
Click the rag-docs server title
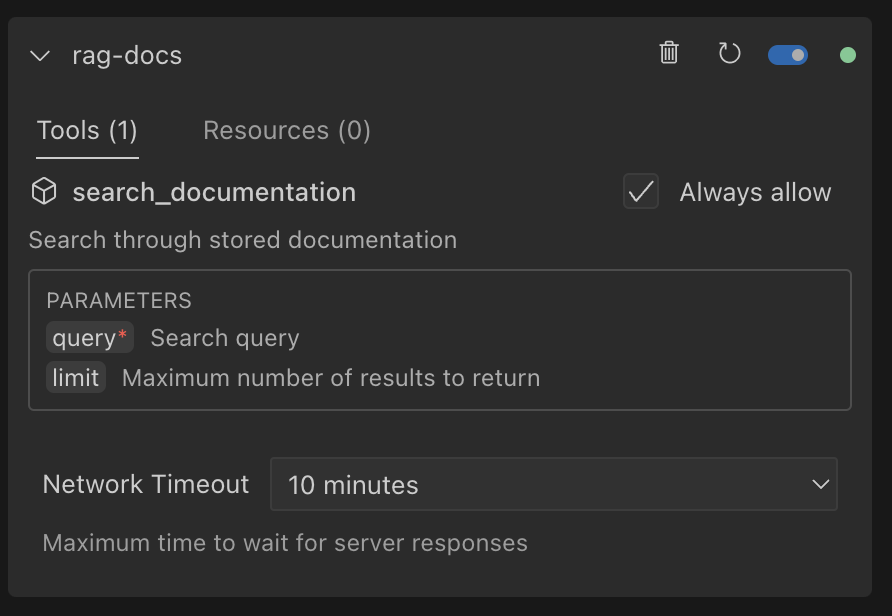pos(127,56)
